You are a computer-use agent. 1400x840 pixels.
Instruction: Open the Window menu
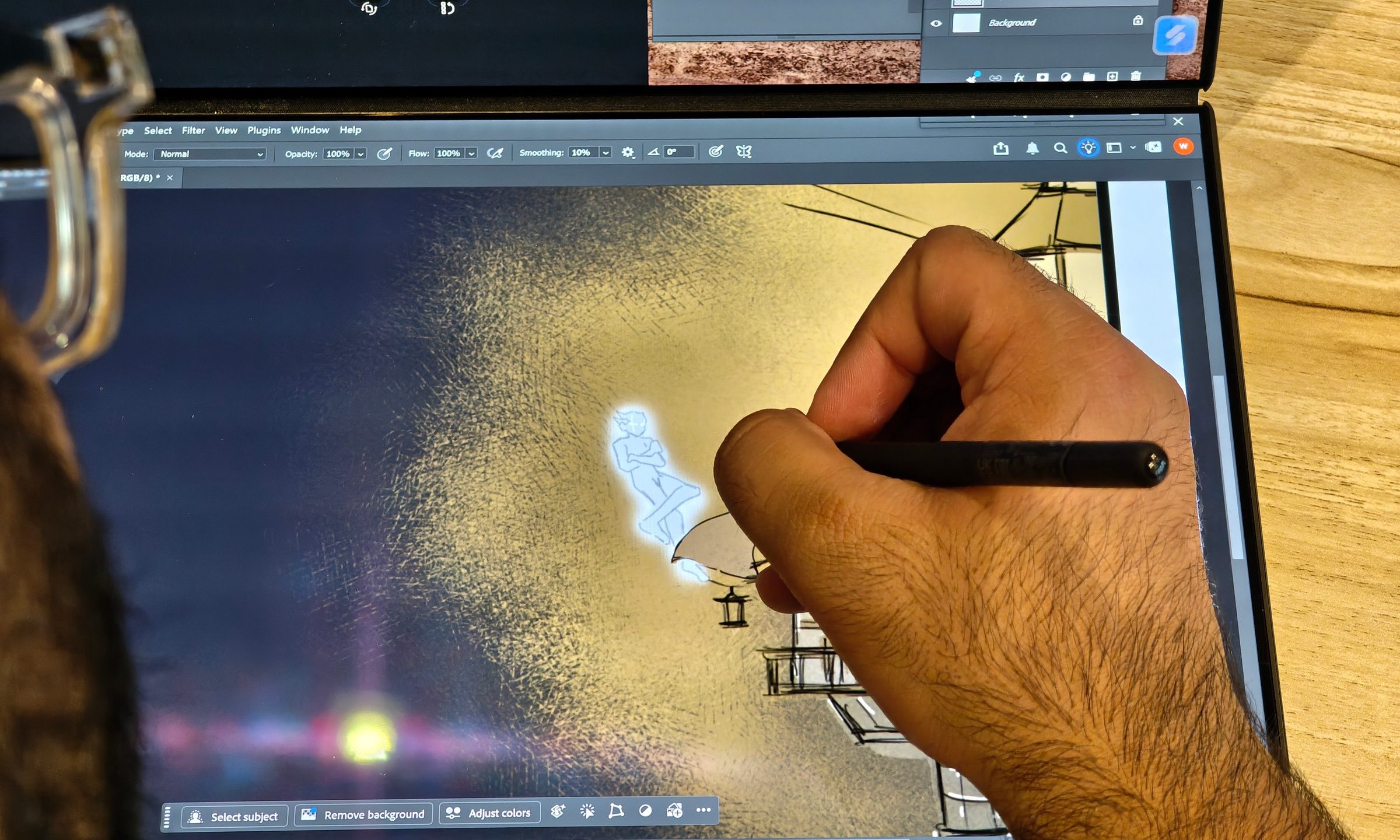coord(310,129)
